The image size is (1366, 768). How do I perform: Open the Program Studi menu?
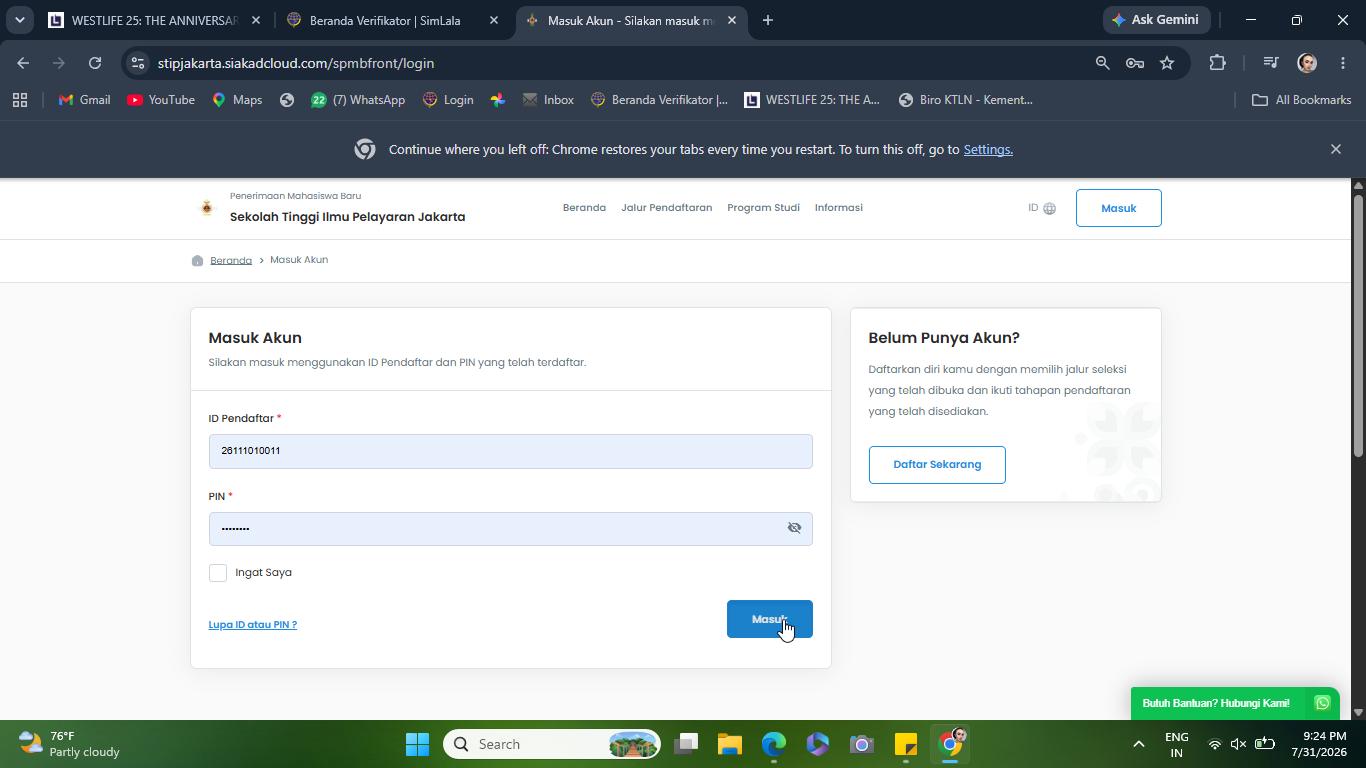point(763,208)
